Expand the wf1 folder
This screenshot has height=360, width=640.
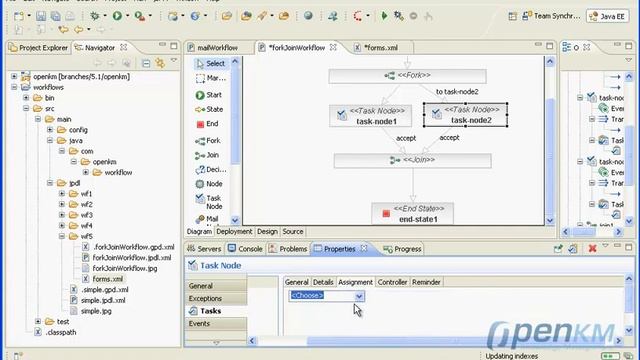tap(62, 193)
